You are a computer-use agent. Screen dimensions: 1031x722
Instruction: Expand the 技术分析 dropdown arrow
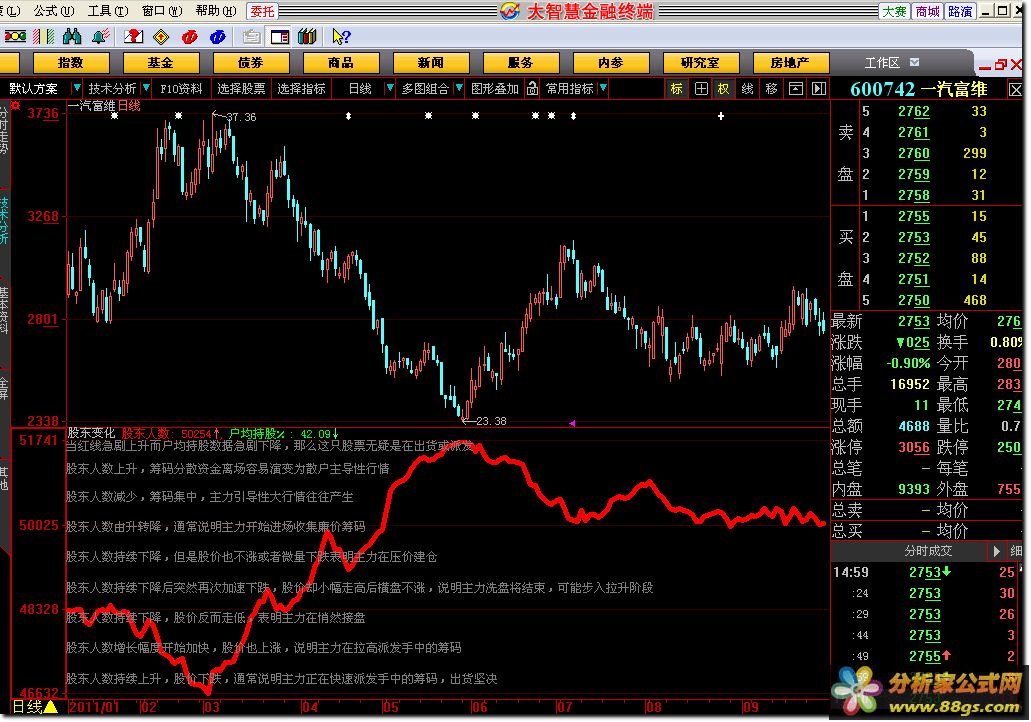point(146,87)
